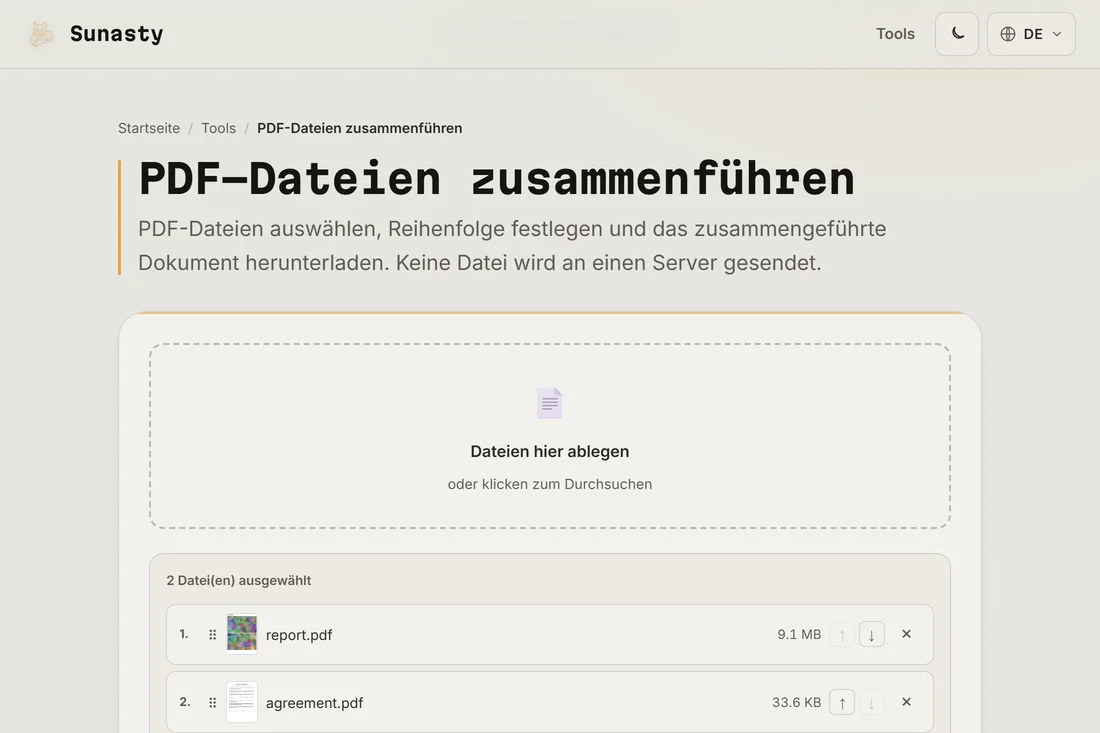Move report.pdf down in the list
The width and height of the screenshot is (1100, 733).
871,635
